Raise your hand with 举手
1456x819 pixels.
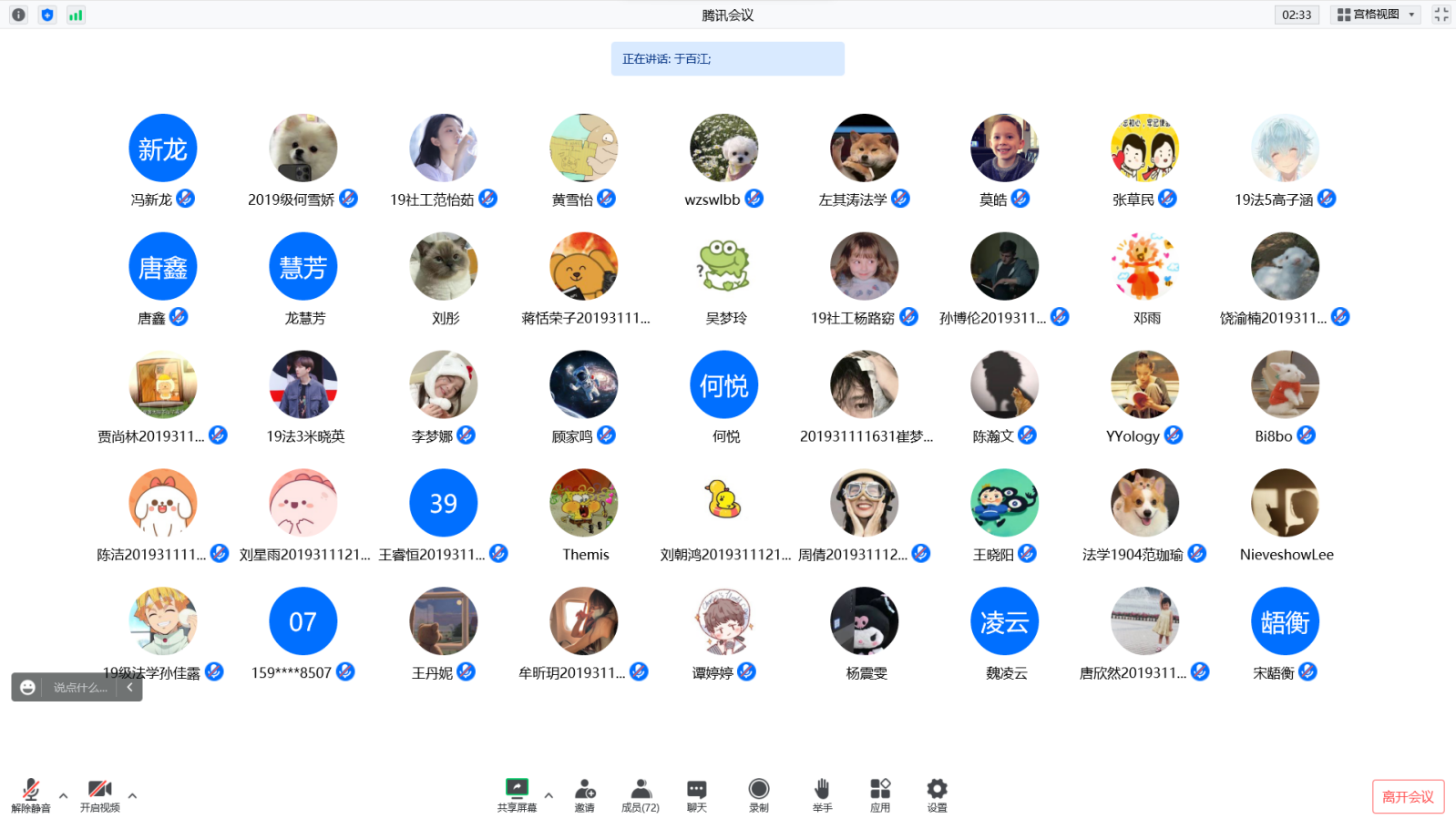[822, 794]
